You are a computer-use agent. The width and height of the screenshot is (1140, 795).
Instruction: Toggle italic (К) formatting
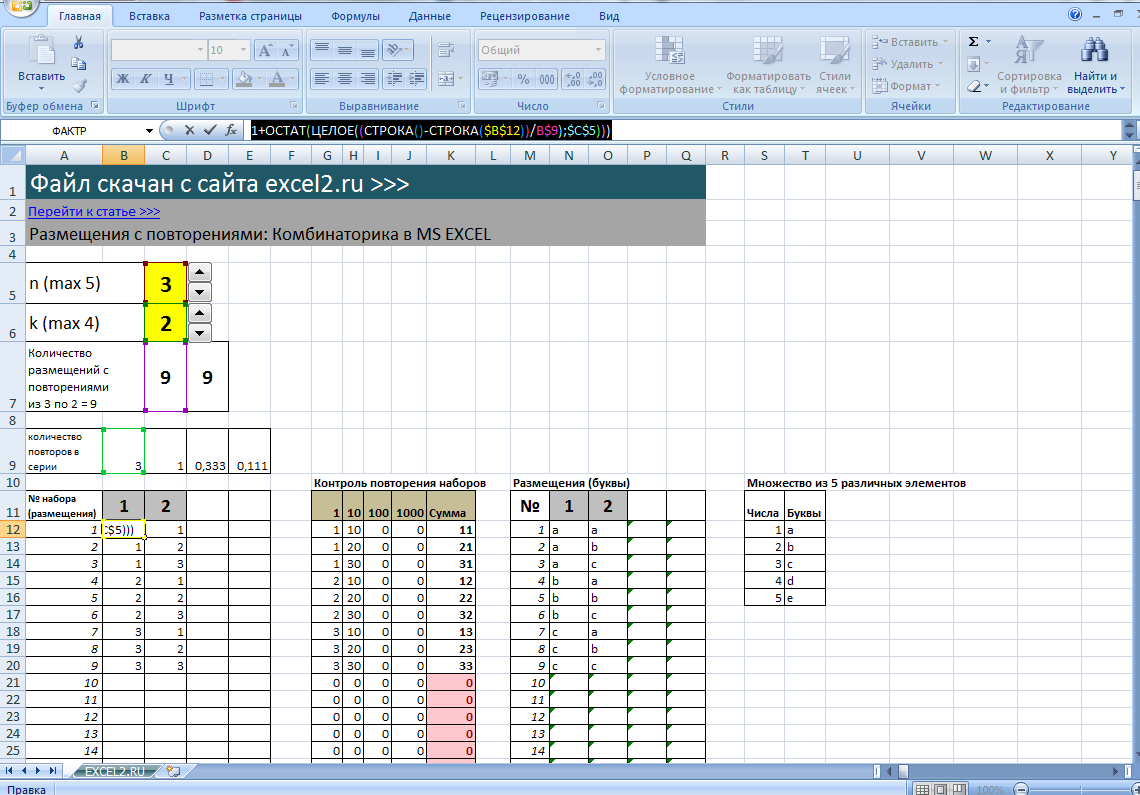tap(145, 79)
